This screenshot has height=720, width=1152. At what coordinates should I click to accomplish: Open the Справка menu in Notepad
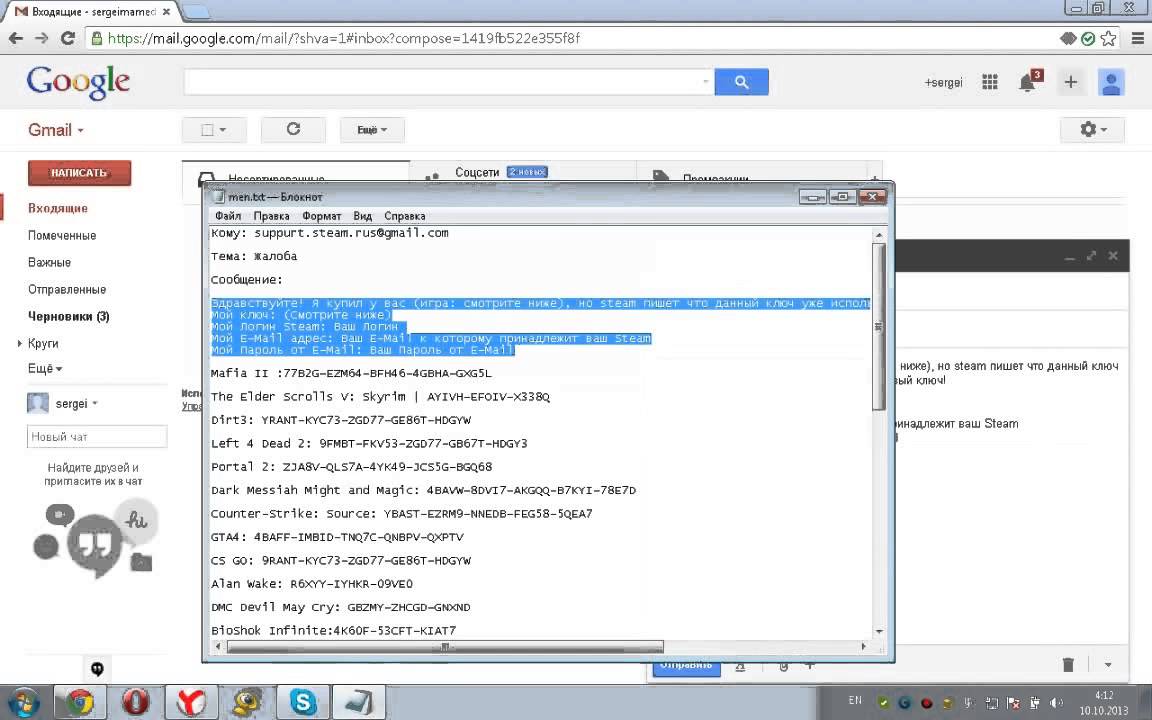405,216
